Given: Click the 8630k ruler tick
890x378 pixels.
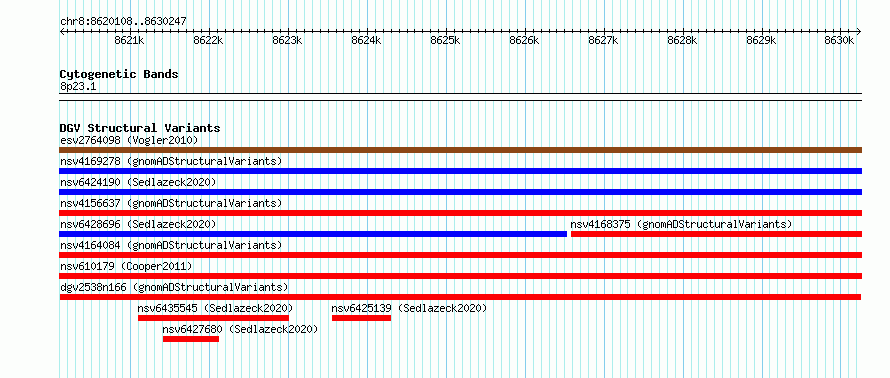Looking at the screenshot, I should click(839, 40).
